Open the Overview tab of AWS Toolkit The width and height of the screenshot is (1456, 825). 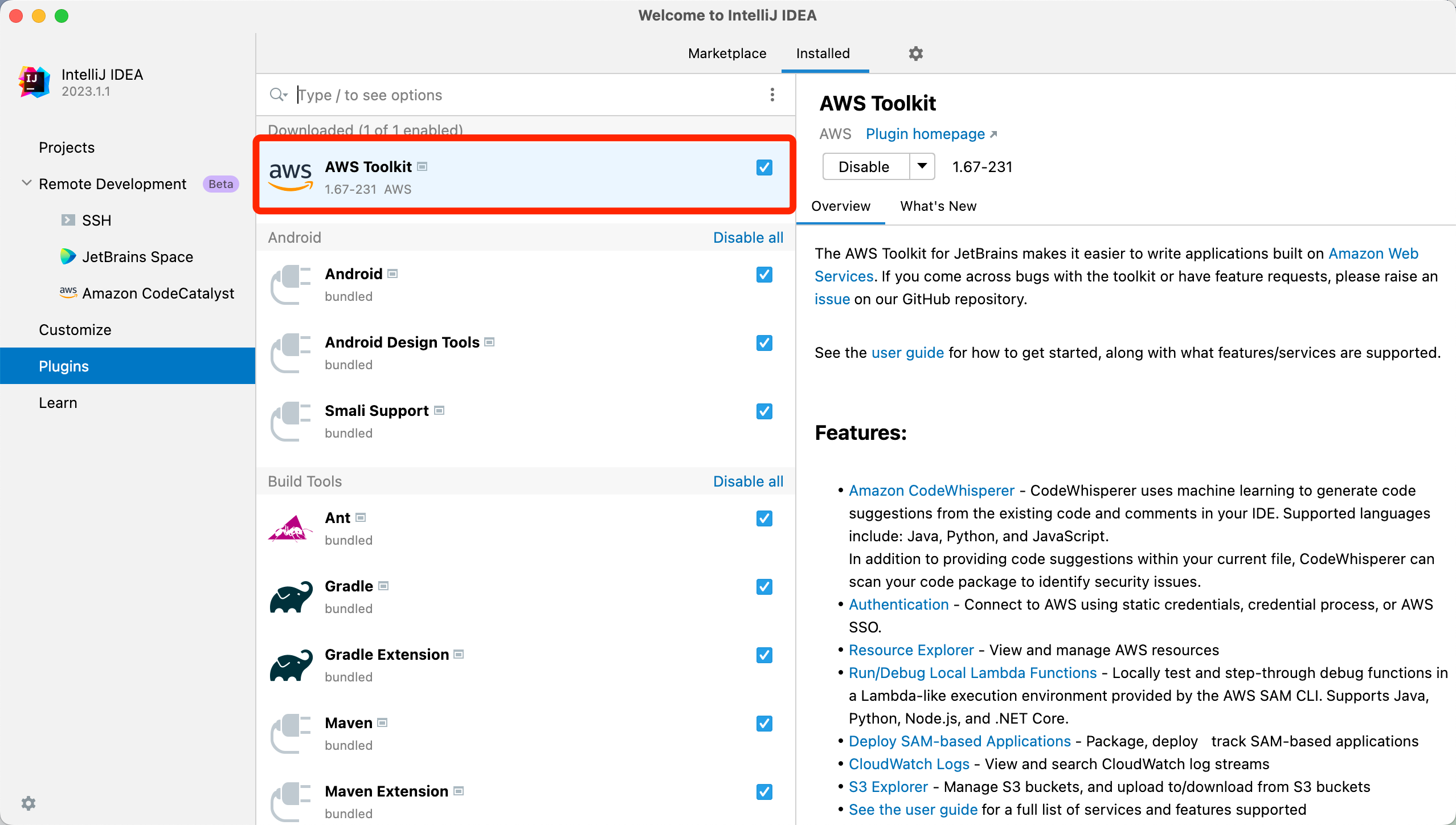click(x=841, y=206)
